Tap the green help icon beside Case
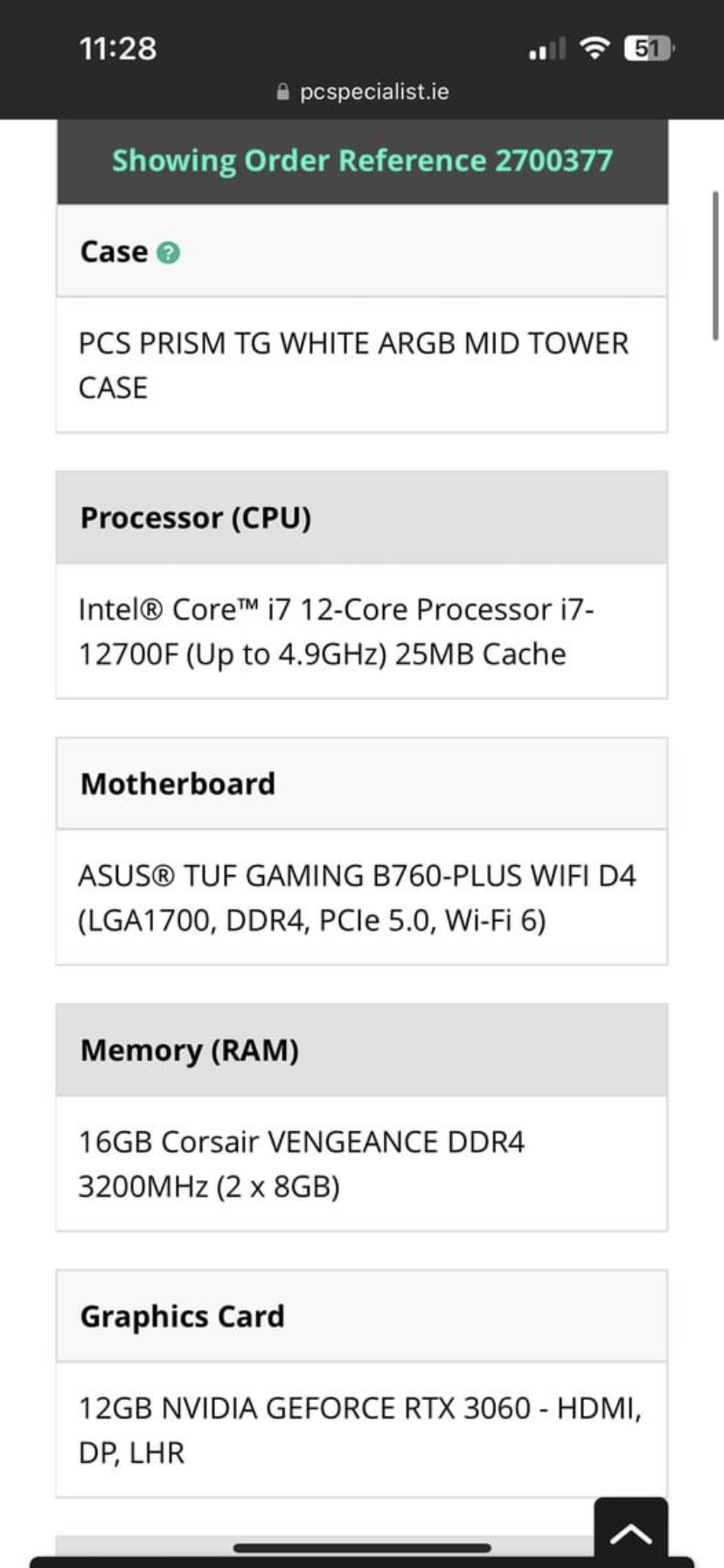724x1568 pixels. [168, 253]
